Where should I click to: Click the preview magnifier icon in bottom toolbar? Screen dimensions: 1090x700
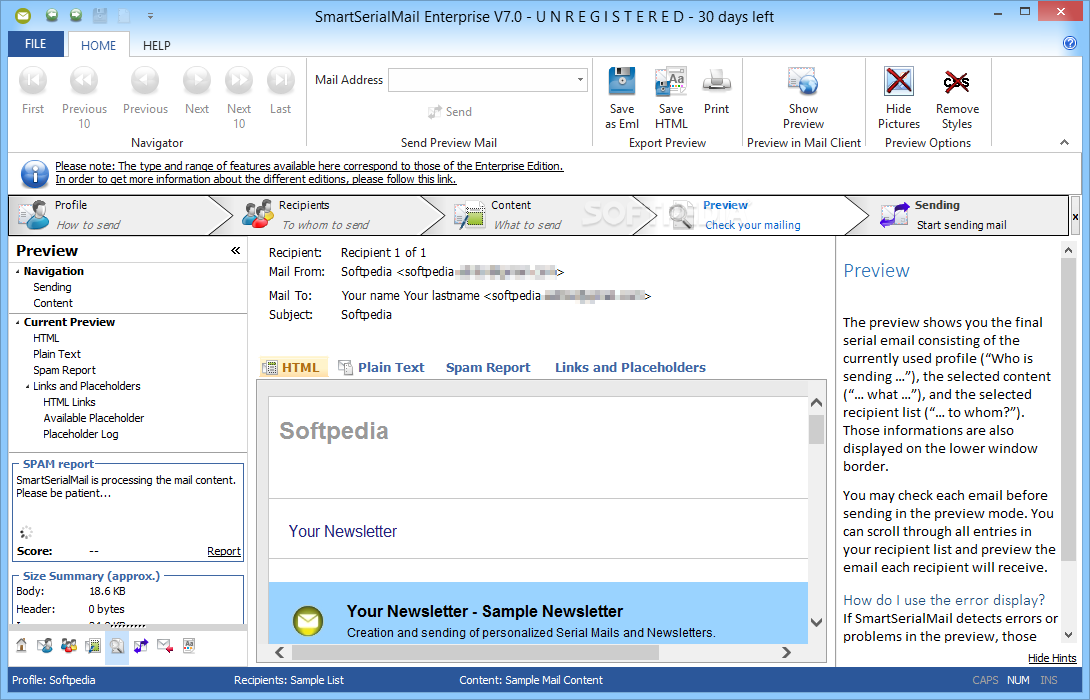(x=117, y=646)
